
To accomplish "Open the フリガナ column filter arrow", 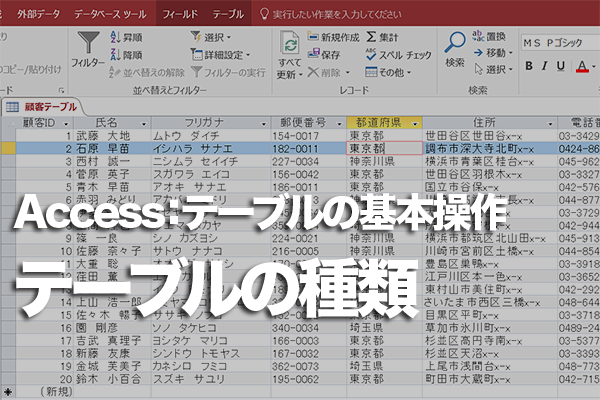I will [263, 124].
